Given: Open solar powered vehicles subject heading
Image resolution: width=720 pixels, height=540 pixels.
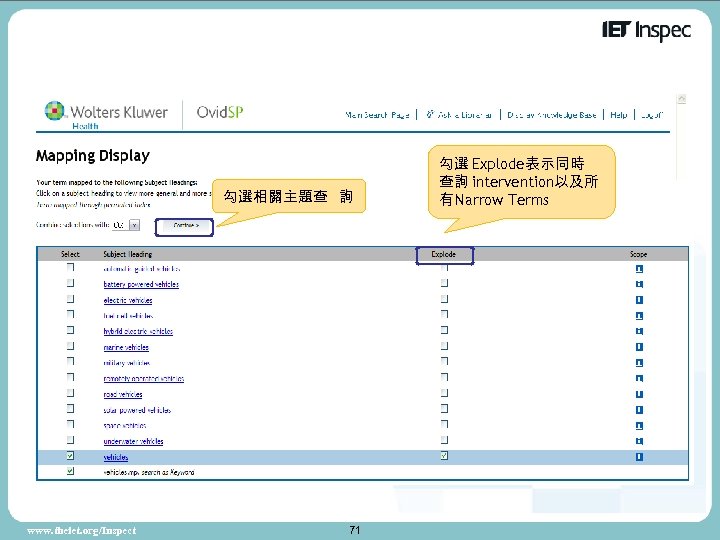Looking at the screenshot, I should click(137, 410).
